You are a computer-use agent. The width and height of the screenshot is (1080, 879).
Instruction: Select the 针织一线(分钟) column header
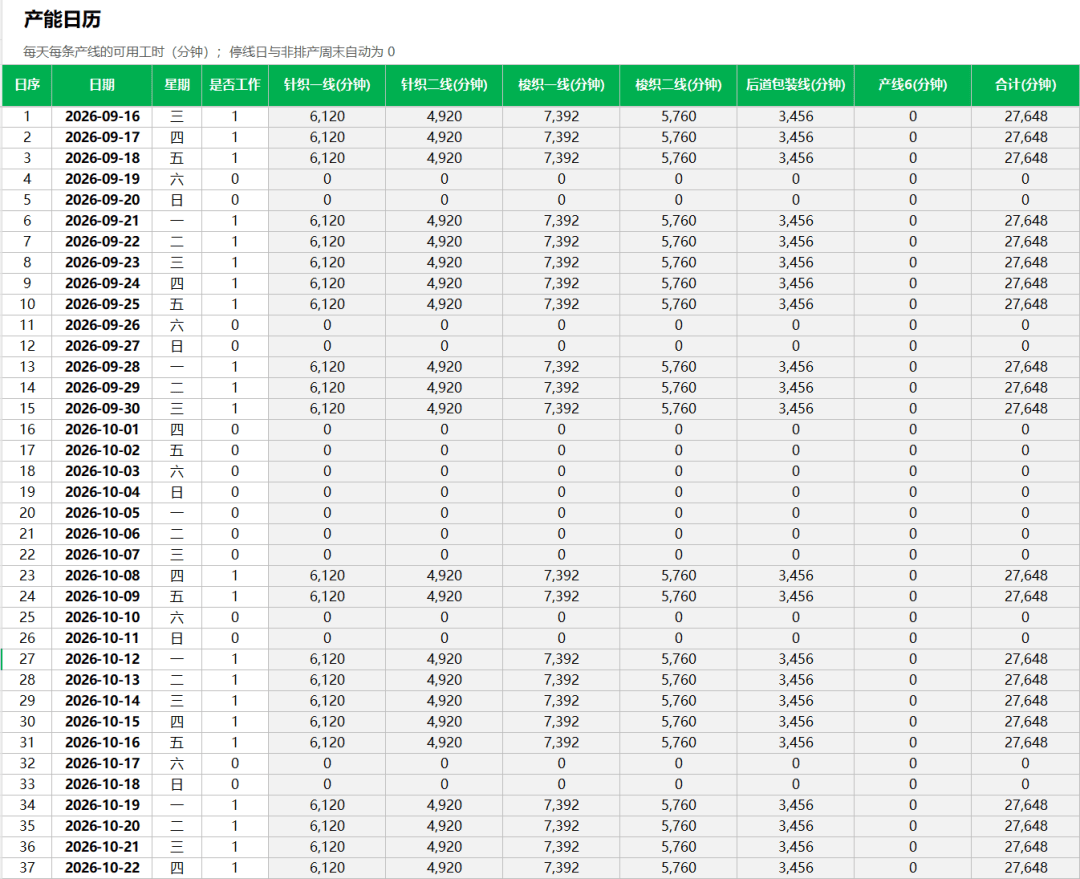click(x=327, y=85)
